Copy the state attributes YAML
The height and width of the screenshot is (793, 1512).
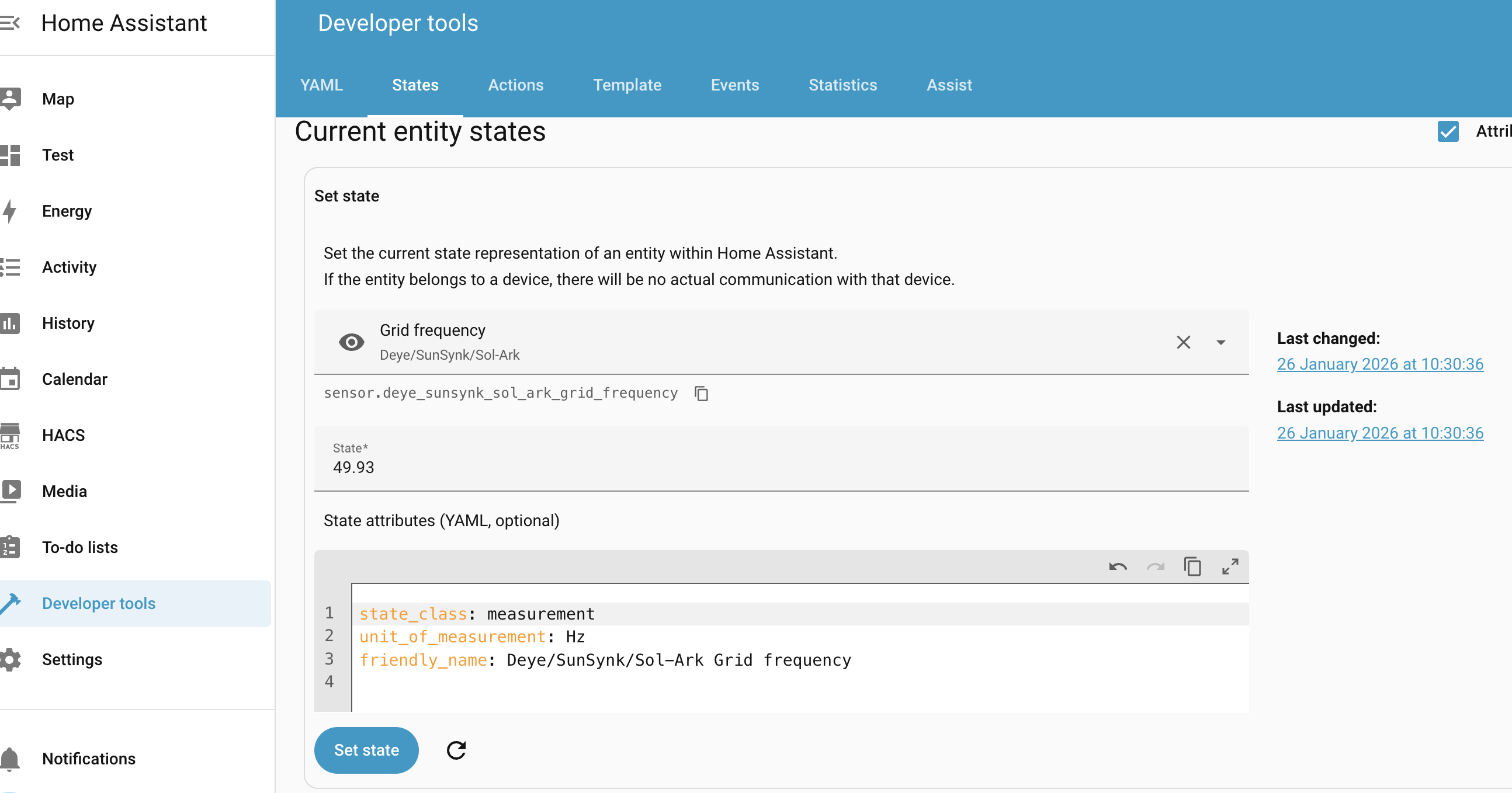(1192, 566)
